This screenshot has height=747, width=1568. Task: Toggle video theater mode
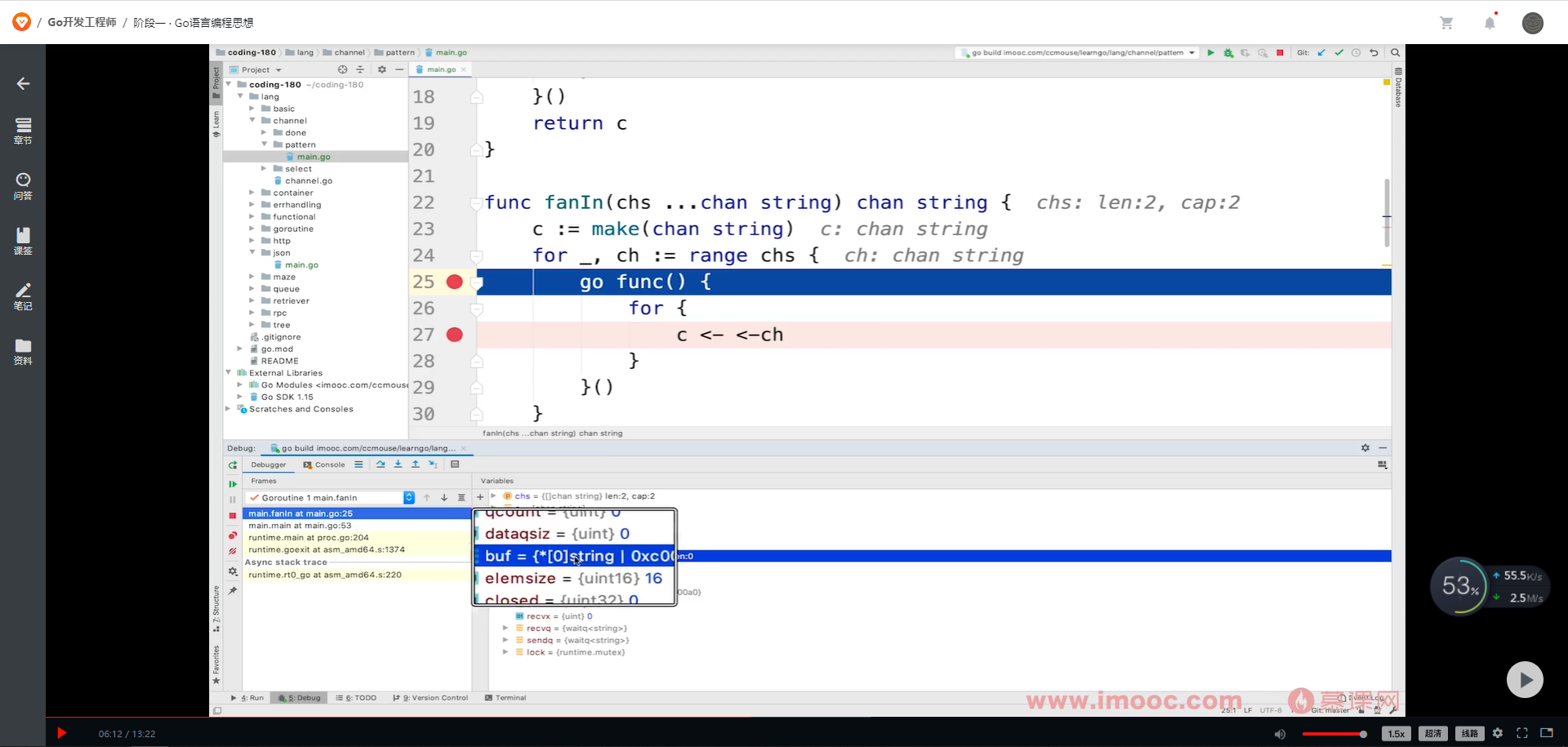click(1547, 733)
